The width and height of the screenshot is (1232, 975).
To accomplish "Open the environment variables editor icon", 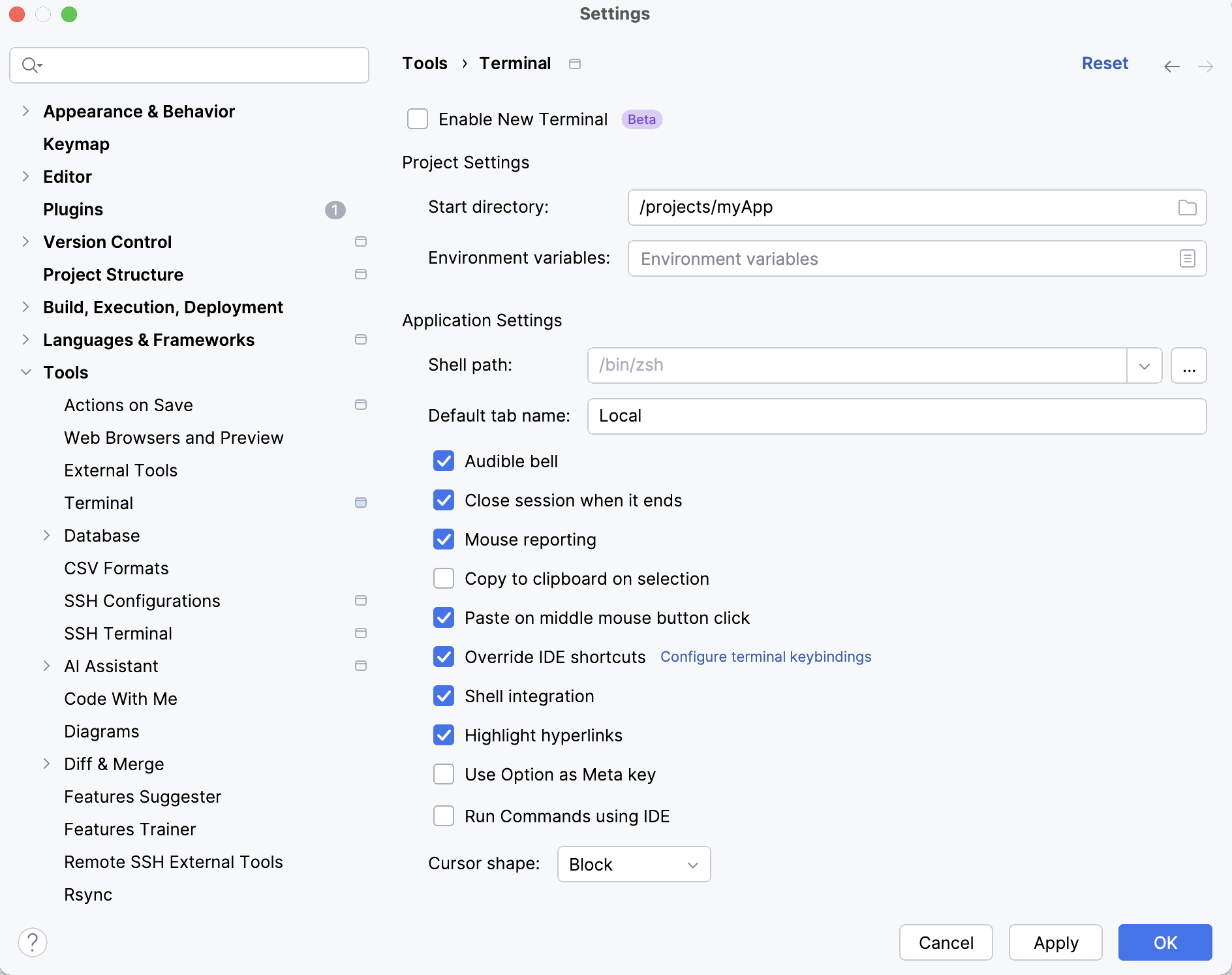I will point(1187,258).
